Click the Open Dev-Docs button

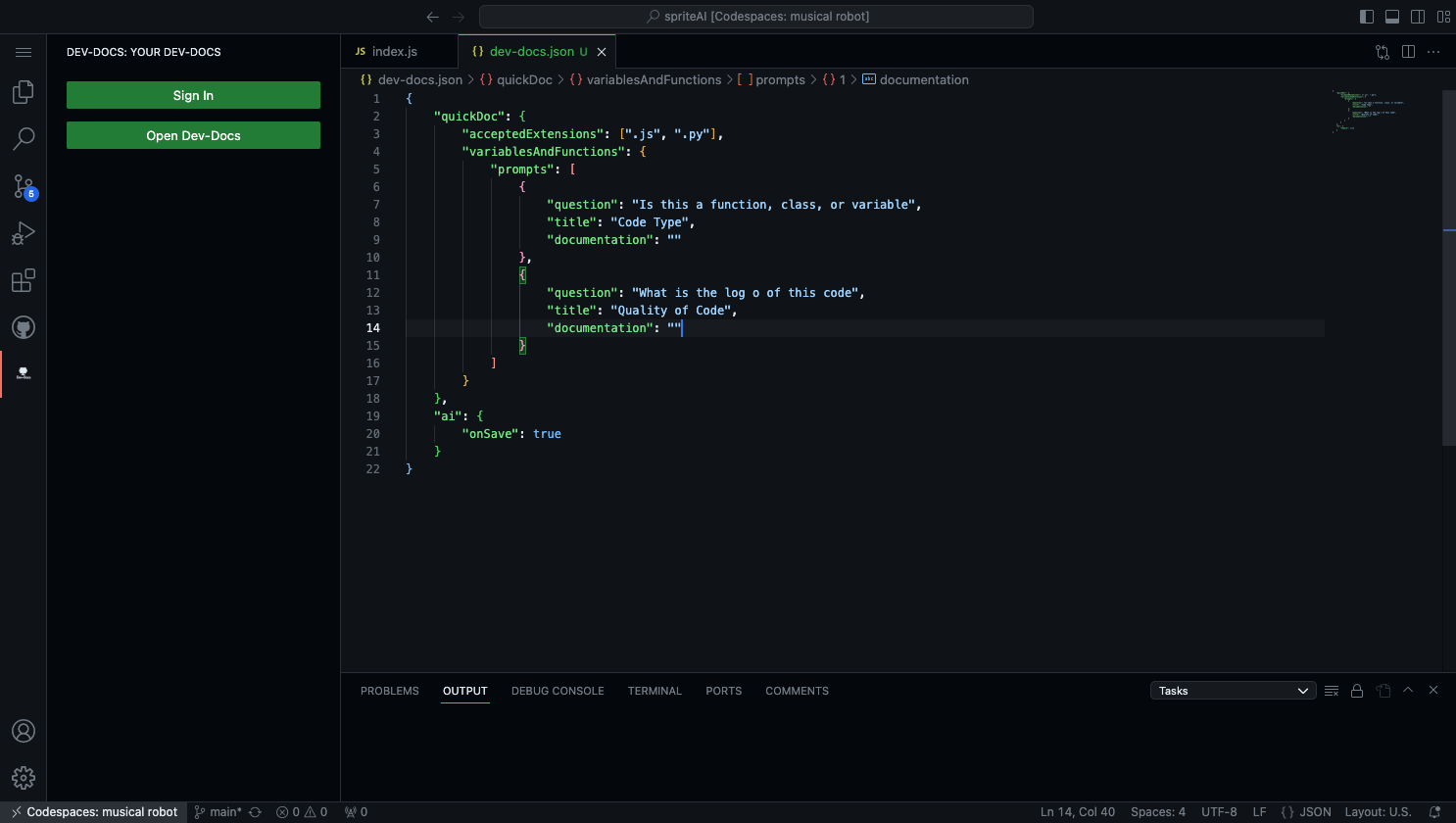193,135
